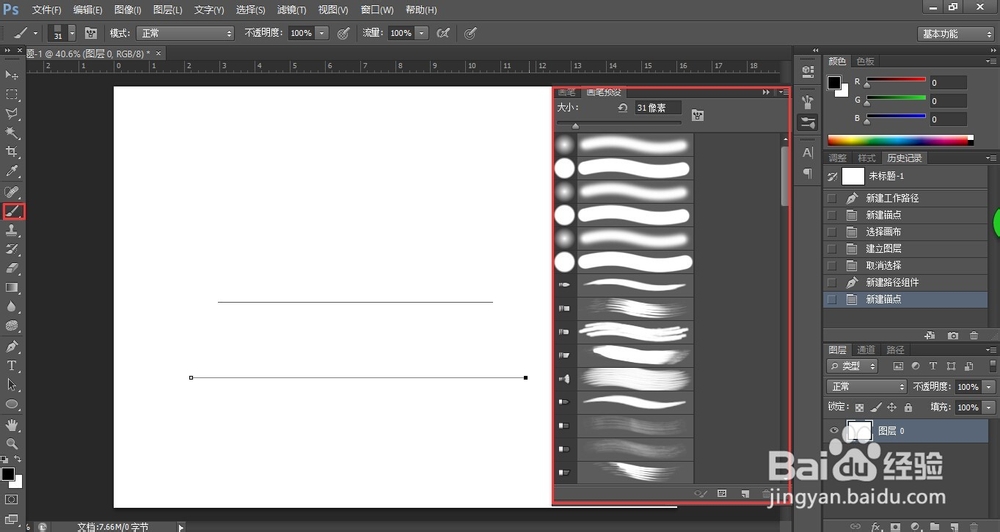
Task: Select the Gradient tool
Action: click(x=11, y=288)
